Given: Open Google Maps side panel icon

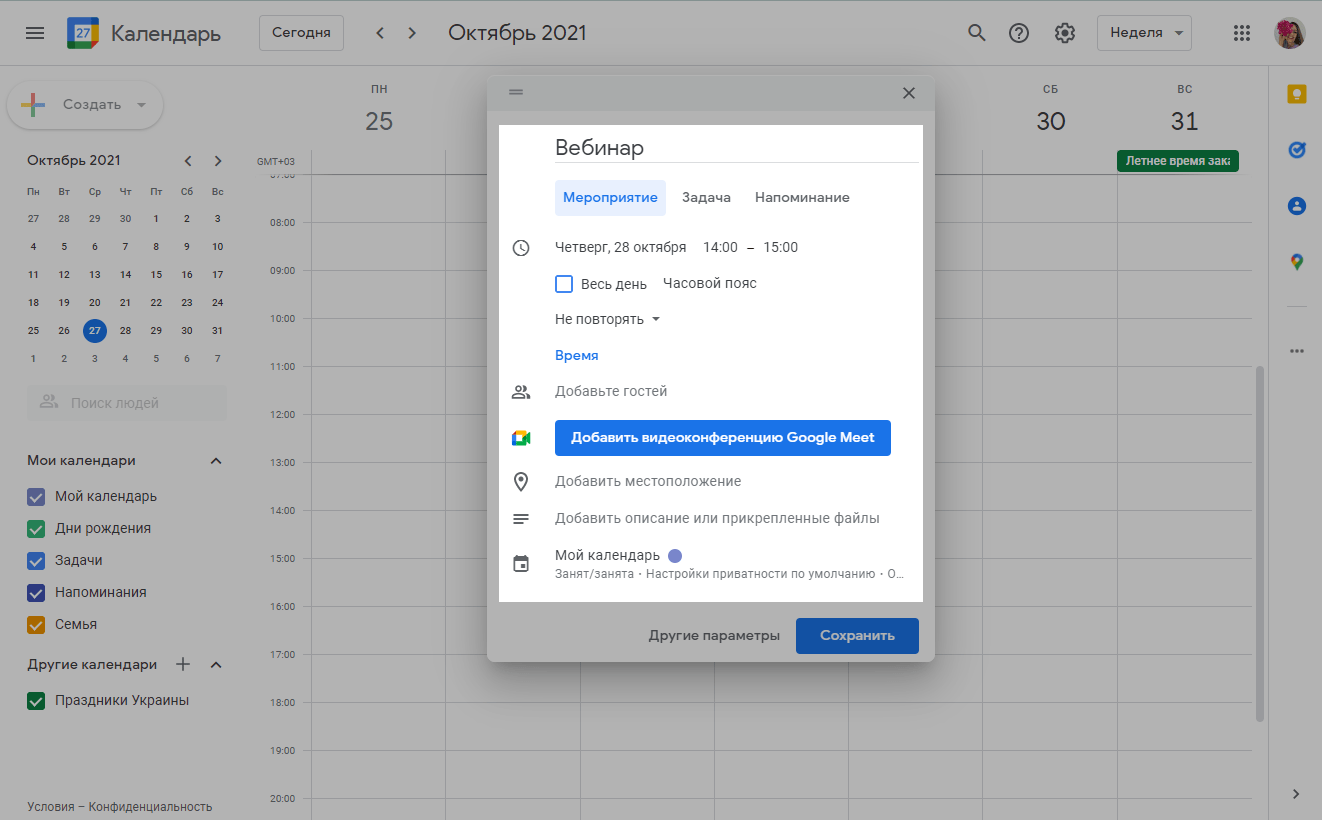Looking at the screenshot, I should click(x=1296, y=262).
